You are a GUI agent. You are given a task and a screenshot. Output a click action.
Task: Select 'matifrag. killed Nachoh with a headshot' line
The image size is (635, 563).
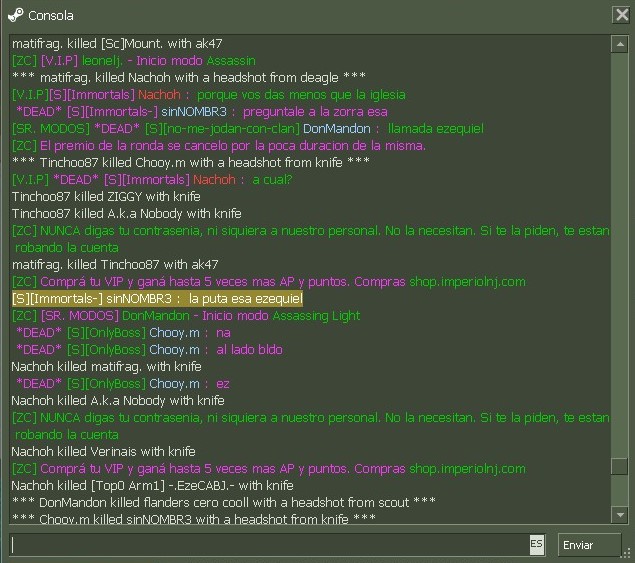pos(189,77)
